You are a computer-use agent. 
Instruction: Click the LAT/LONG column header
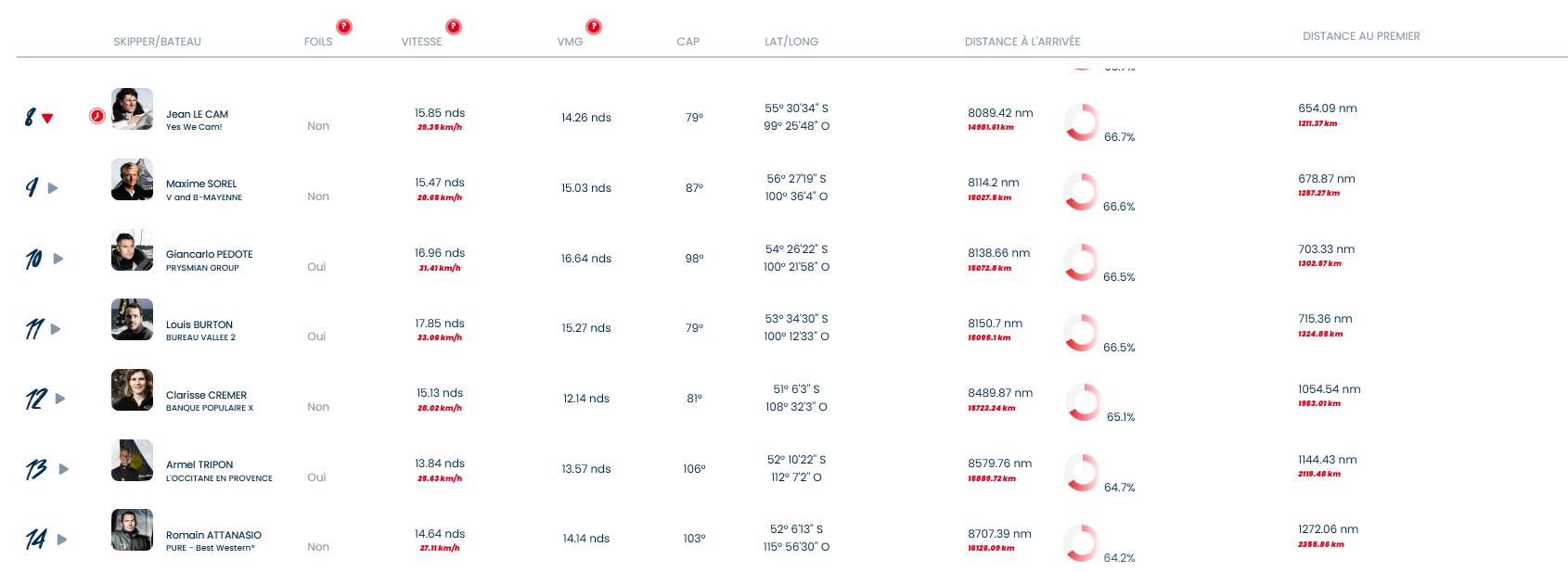(791, 42)
